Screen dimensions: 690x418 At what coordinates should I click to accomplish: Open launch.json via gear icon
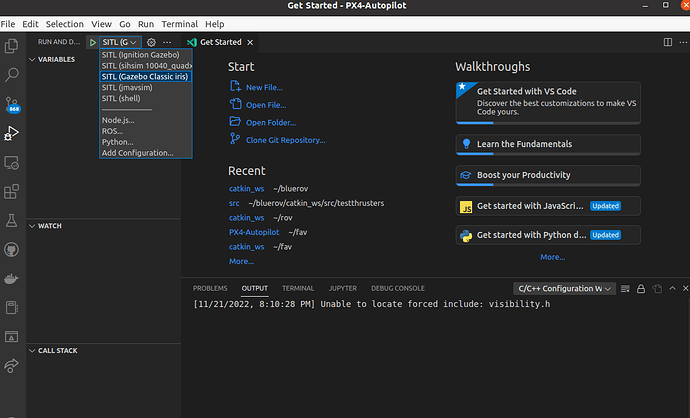tap(151, 42)
